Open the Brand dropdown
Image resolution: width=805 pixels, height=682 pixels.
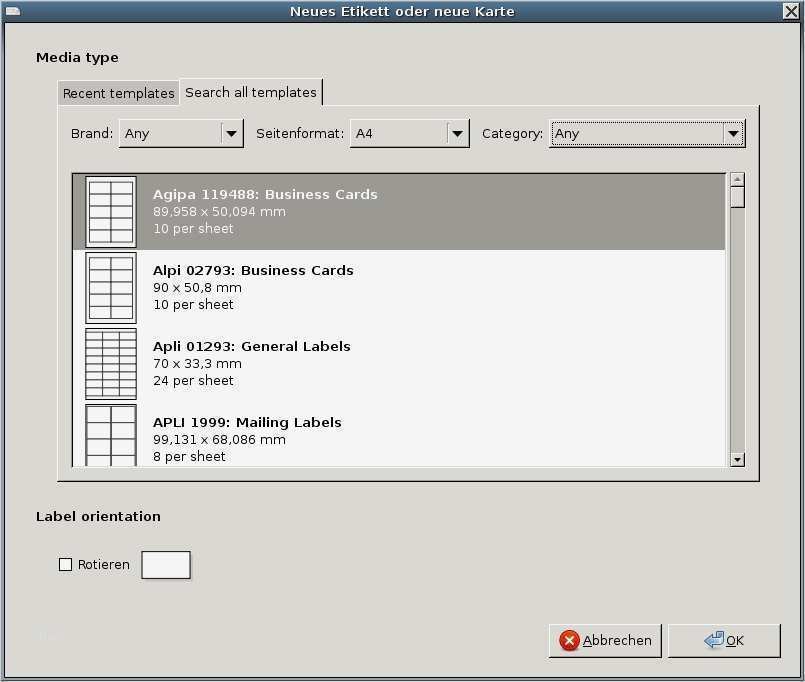point(181,134)
